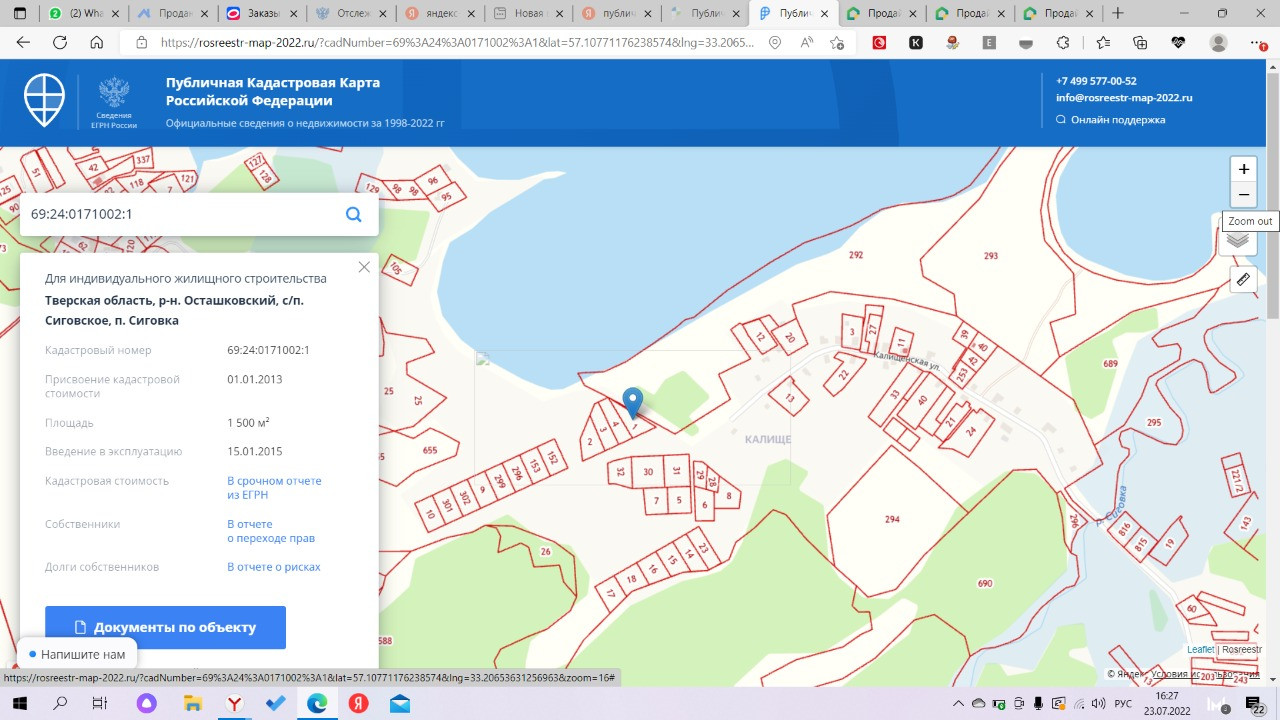Click the cadastral number search field

tap(180, 214)
